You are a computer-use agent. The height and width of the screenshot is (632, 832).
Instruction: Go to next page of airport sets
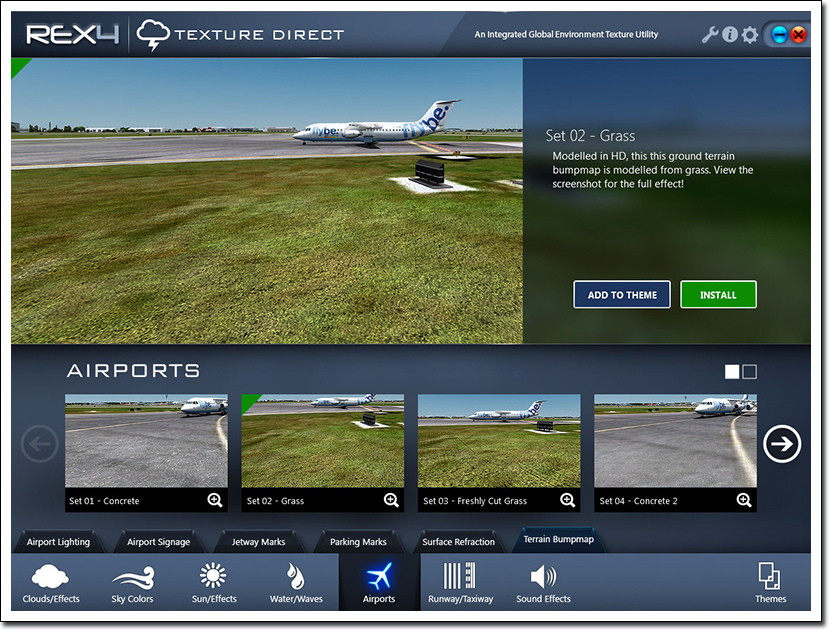pos(782,444)
